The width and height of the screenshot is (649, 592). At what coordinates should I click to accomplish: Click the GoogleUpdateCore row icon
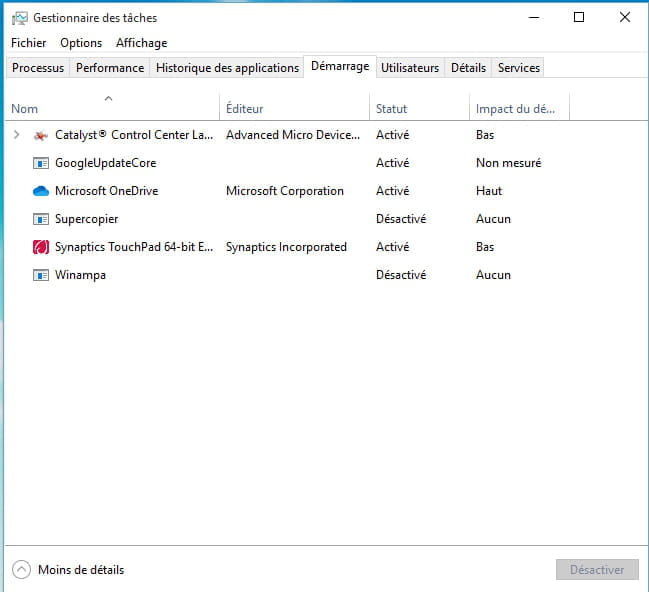(41, 163)
